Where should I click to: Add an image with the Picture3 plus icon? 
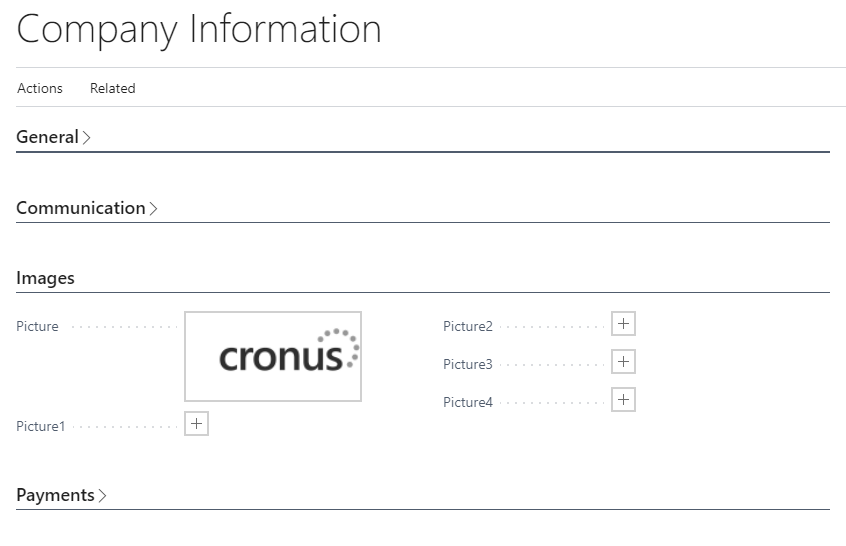pos(623,361)
